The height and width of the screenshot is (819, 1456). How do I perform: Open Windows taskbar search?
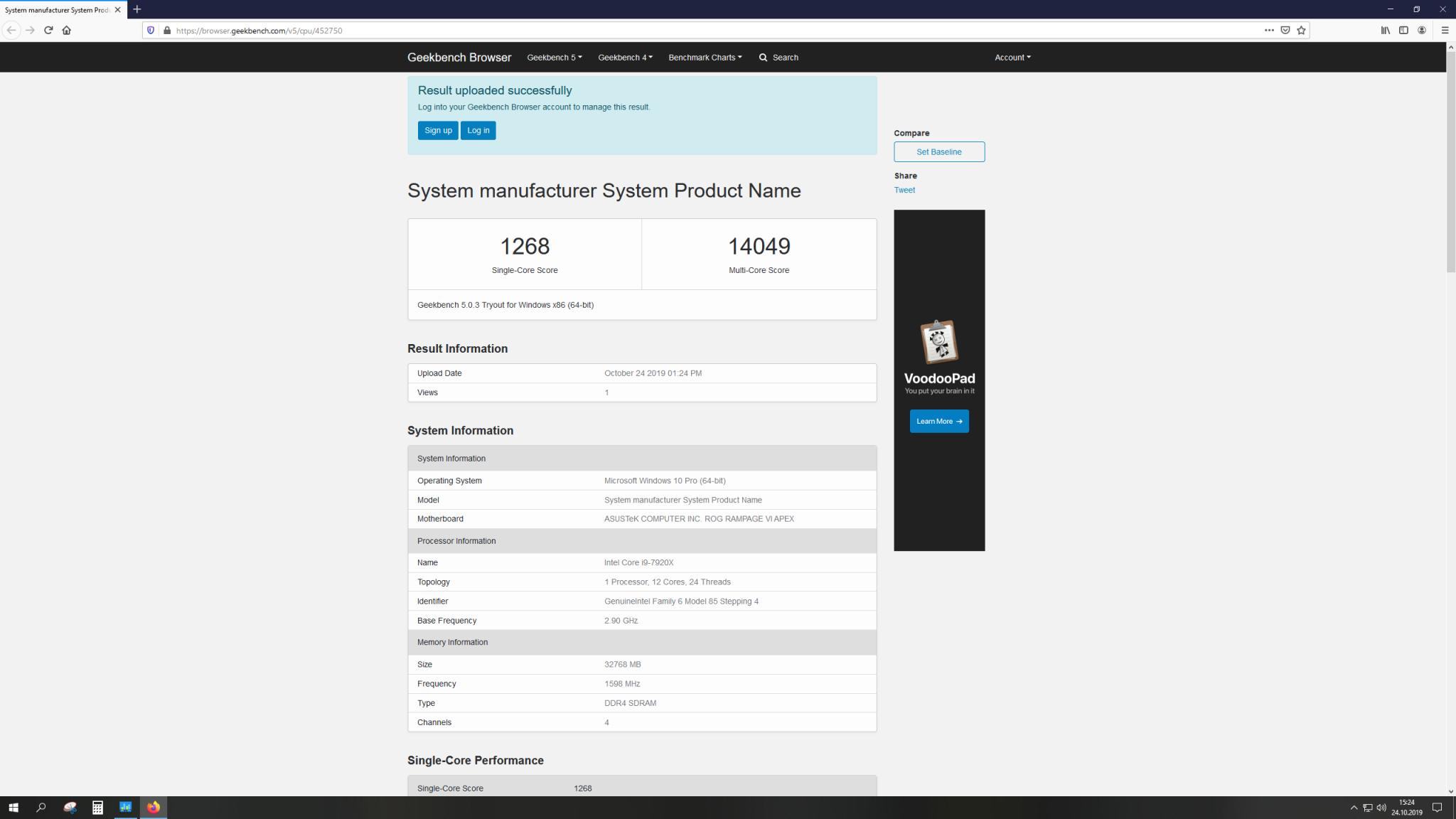pyautogui.click(x=41, y=808)
